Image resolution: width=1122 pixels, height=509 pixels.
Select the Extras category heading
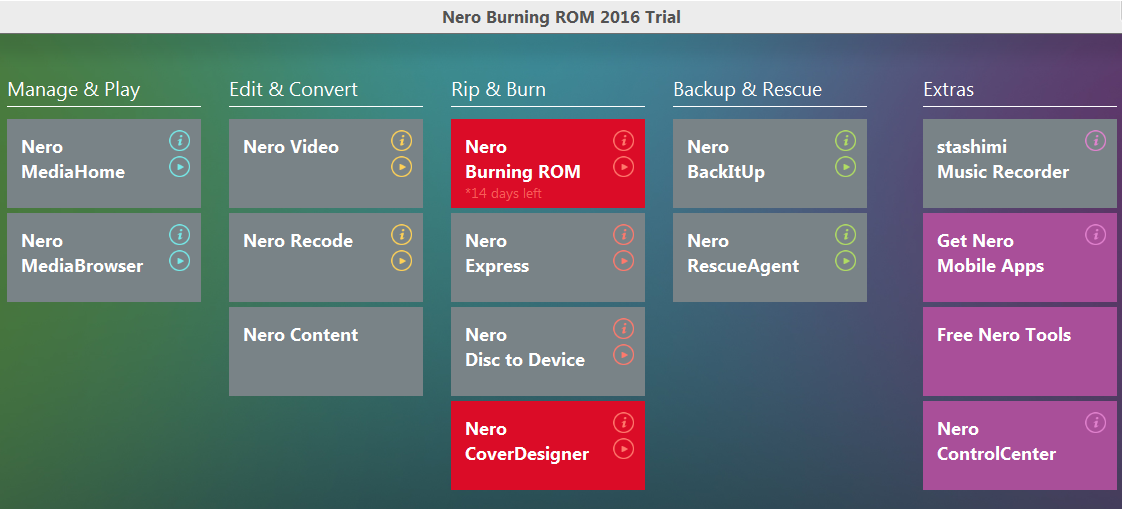point(948,90)
